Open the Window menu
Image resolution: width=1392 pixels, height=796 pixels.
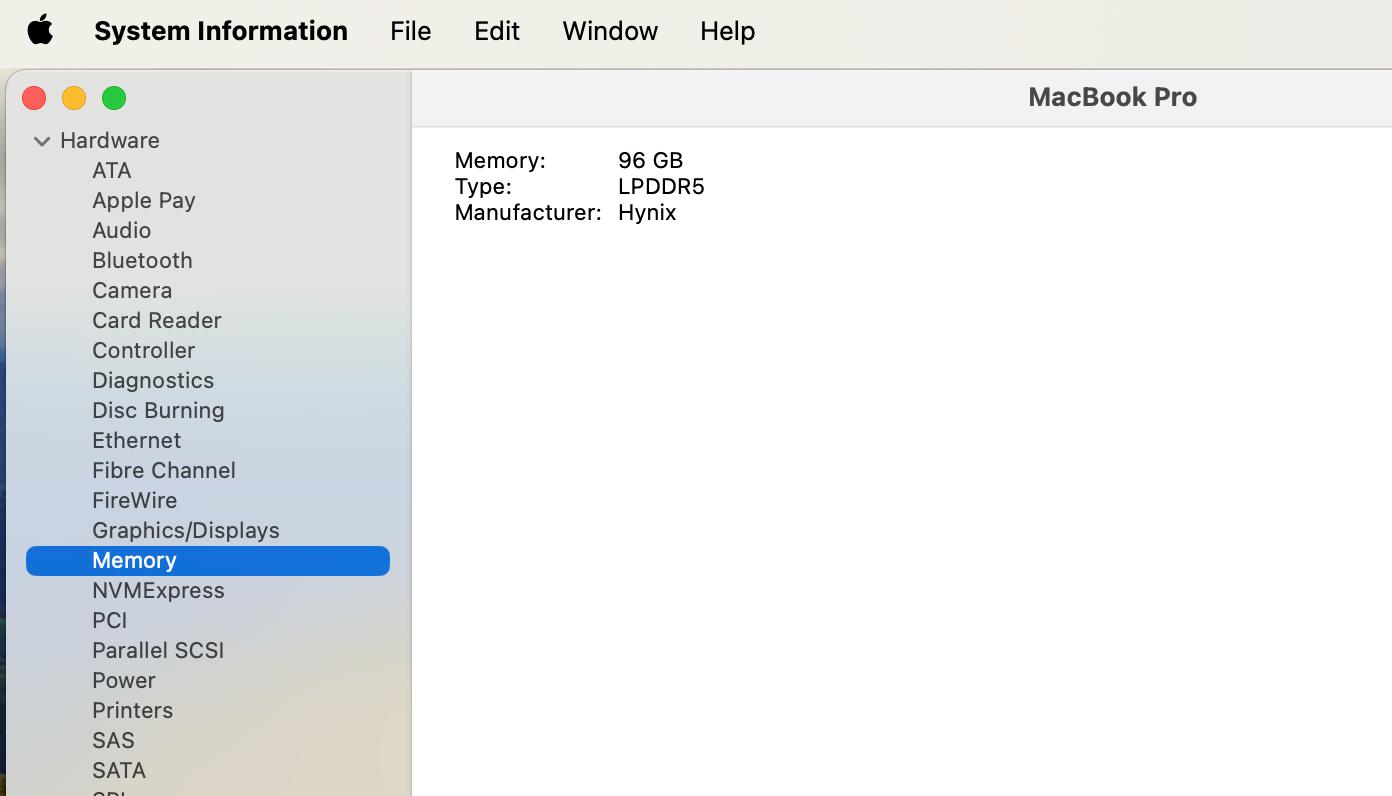[x=609, y=30]
